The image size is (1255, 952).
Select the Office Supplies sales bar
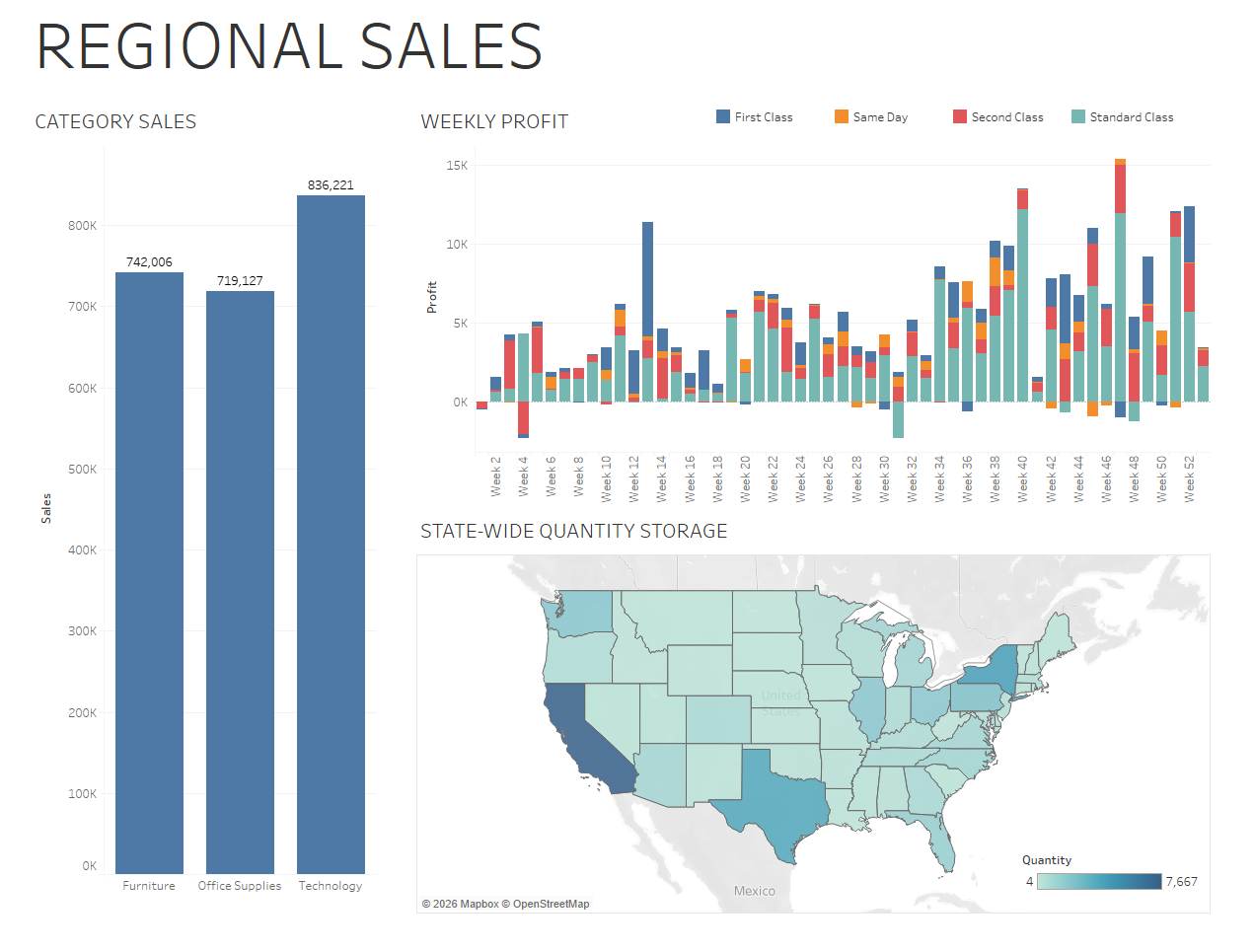point(240,582)
